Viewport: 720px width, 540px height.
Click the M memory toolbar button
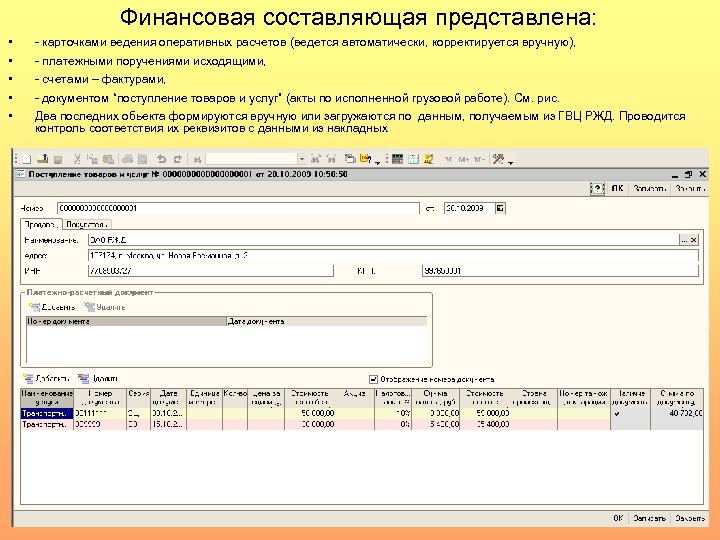pyautogui.click(x=449, y=159)
